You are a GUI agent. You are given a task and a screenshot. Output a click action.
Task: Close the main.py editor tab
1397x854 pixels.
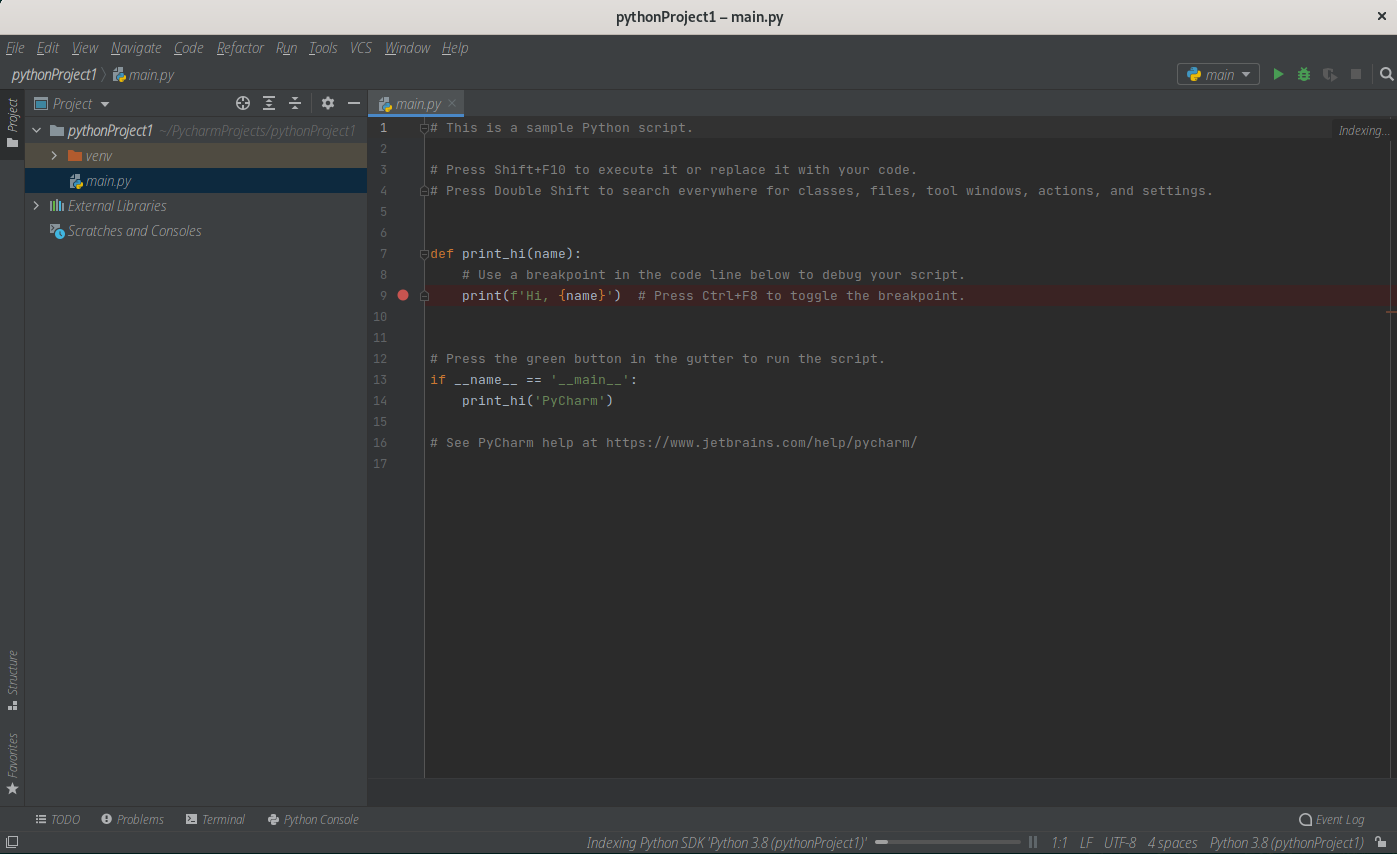click(451, 103)
